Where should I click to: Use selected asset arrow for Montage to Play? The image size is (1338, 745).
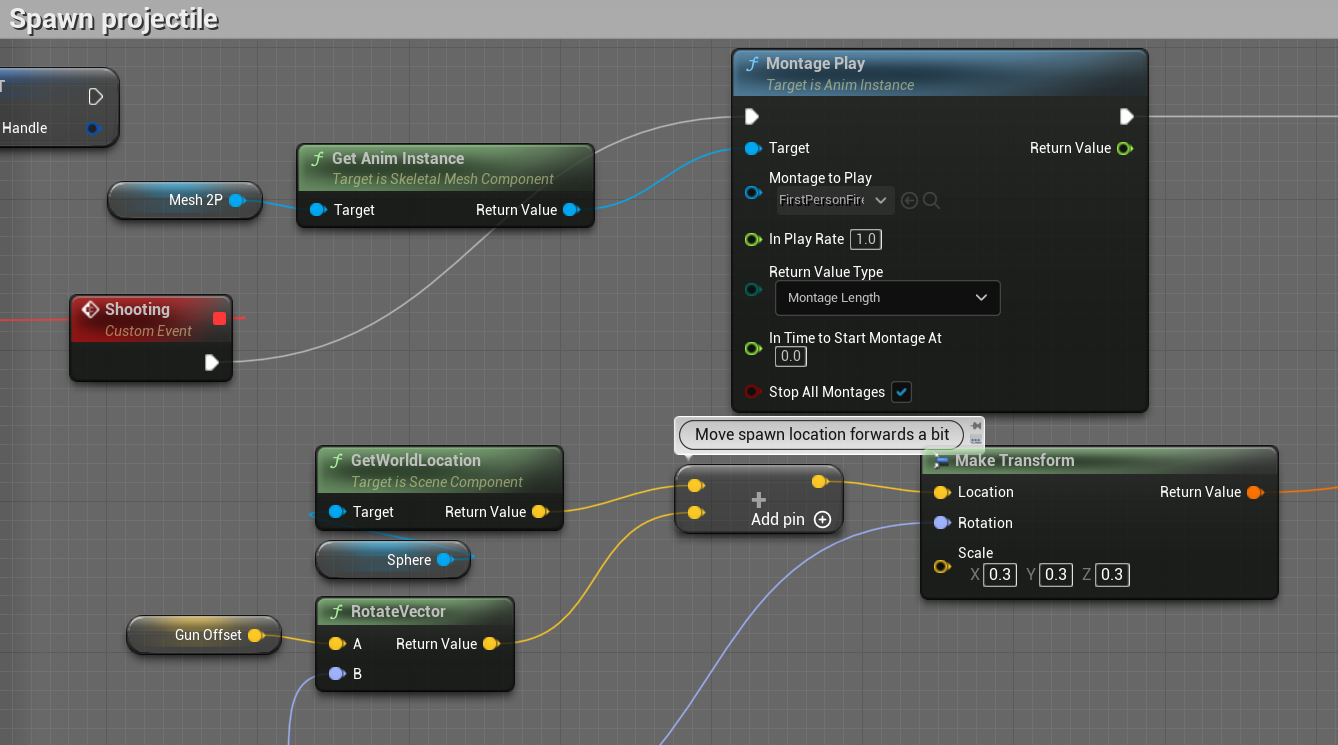(909, 201)
